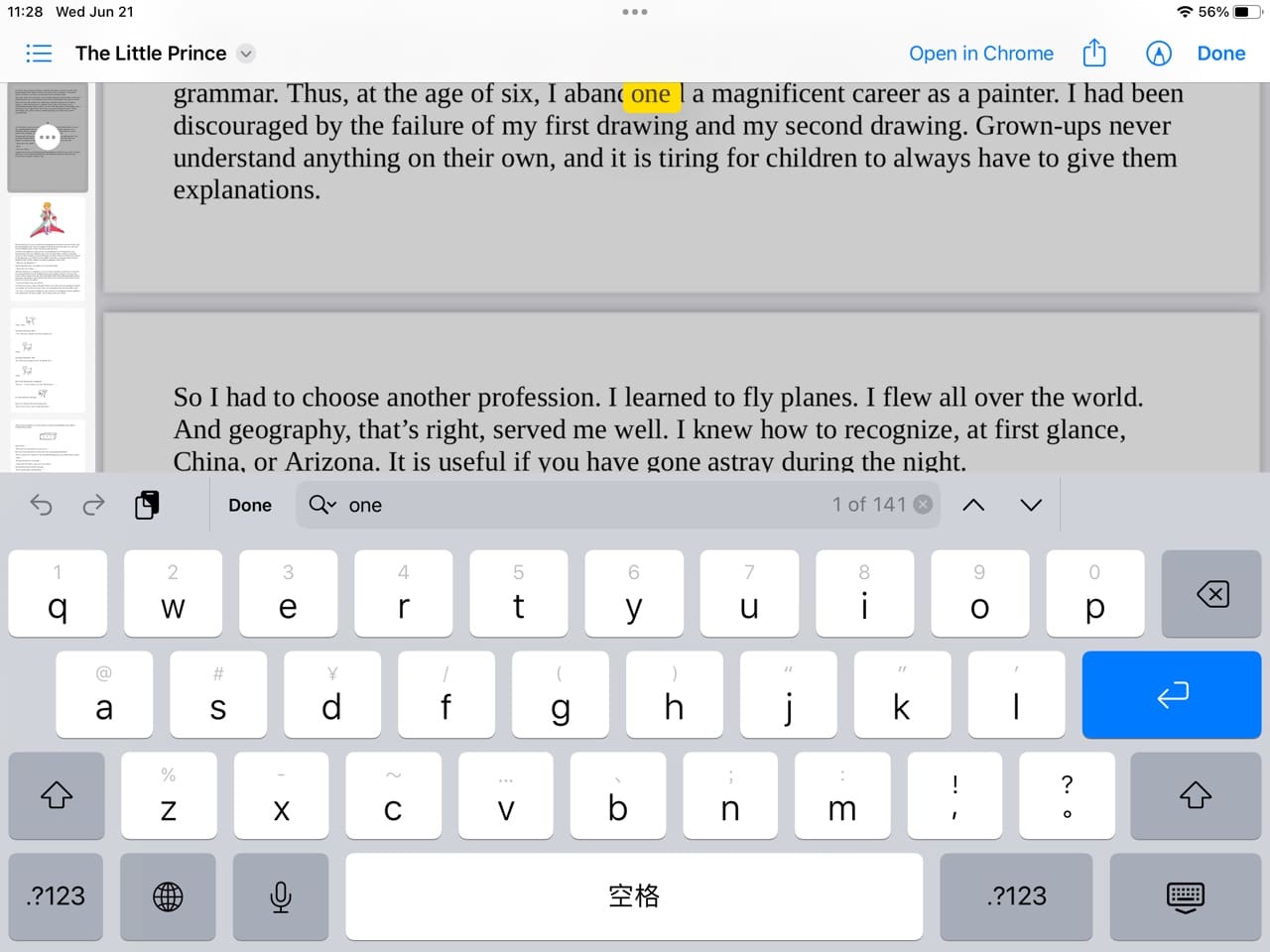
Task: Undo the last change
Action: (40, 505)
